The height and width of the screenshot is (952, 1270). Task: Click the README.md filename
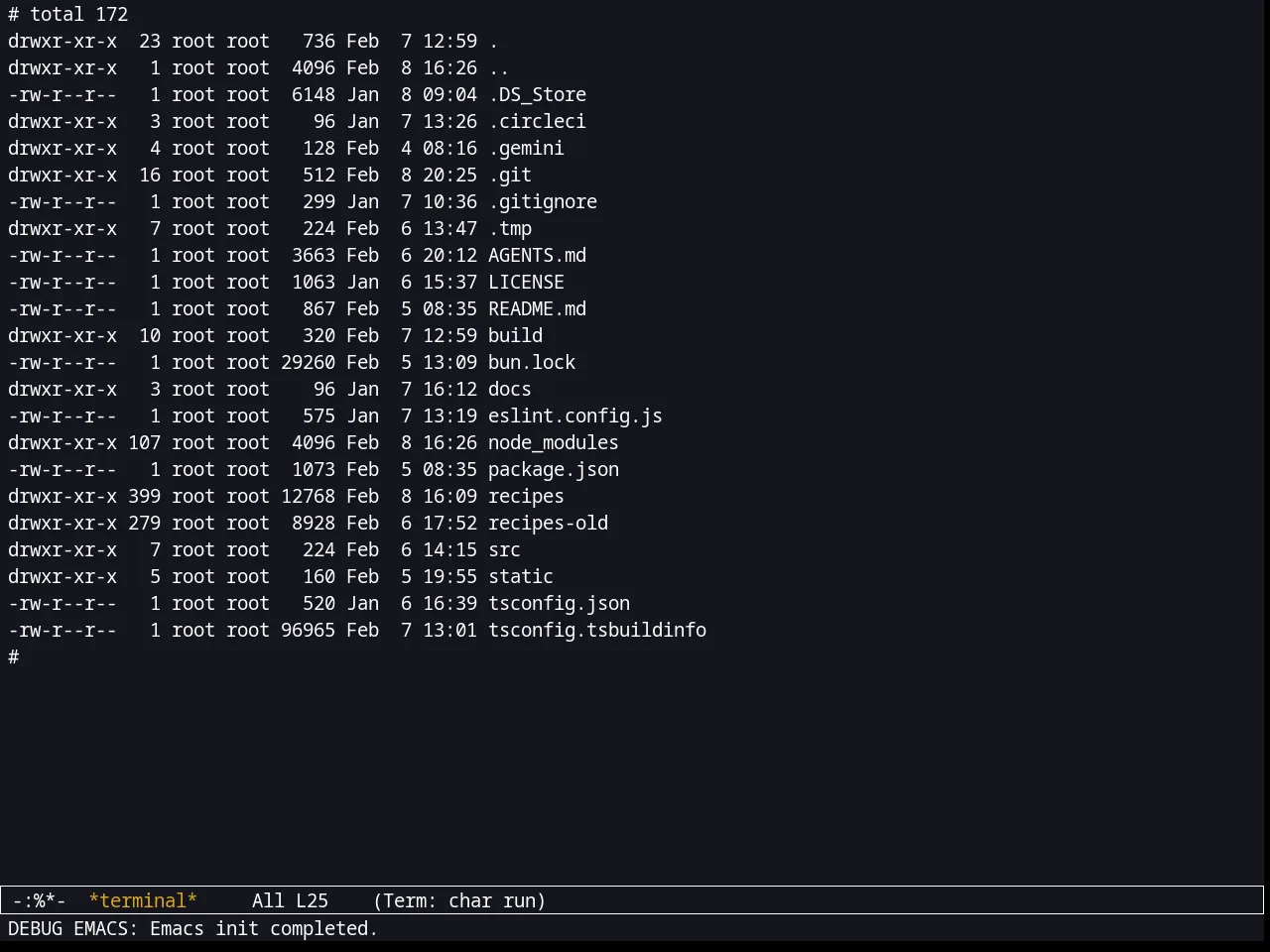point(537,308)
